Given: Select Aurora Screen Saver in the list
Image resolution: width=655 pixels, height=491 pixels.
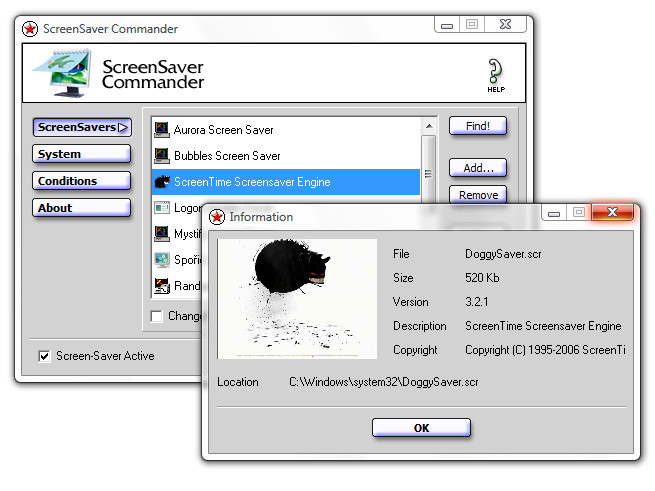Looking at the screenshot, I should [x=286, y=130].
